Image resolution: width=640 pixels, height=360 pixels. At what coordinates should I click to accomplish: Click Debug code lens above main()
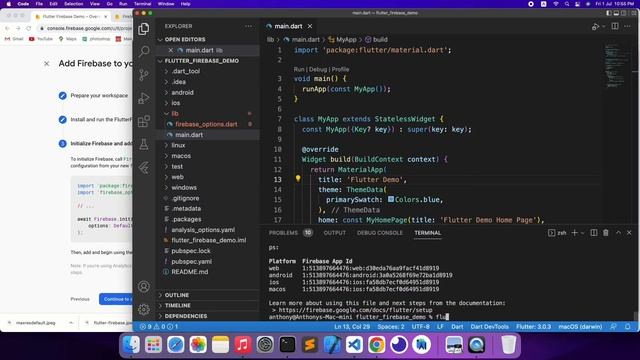click(318, 69)
